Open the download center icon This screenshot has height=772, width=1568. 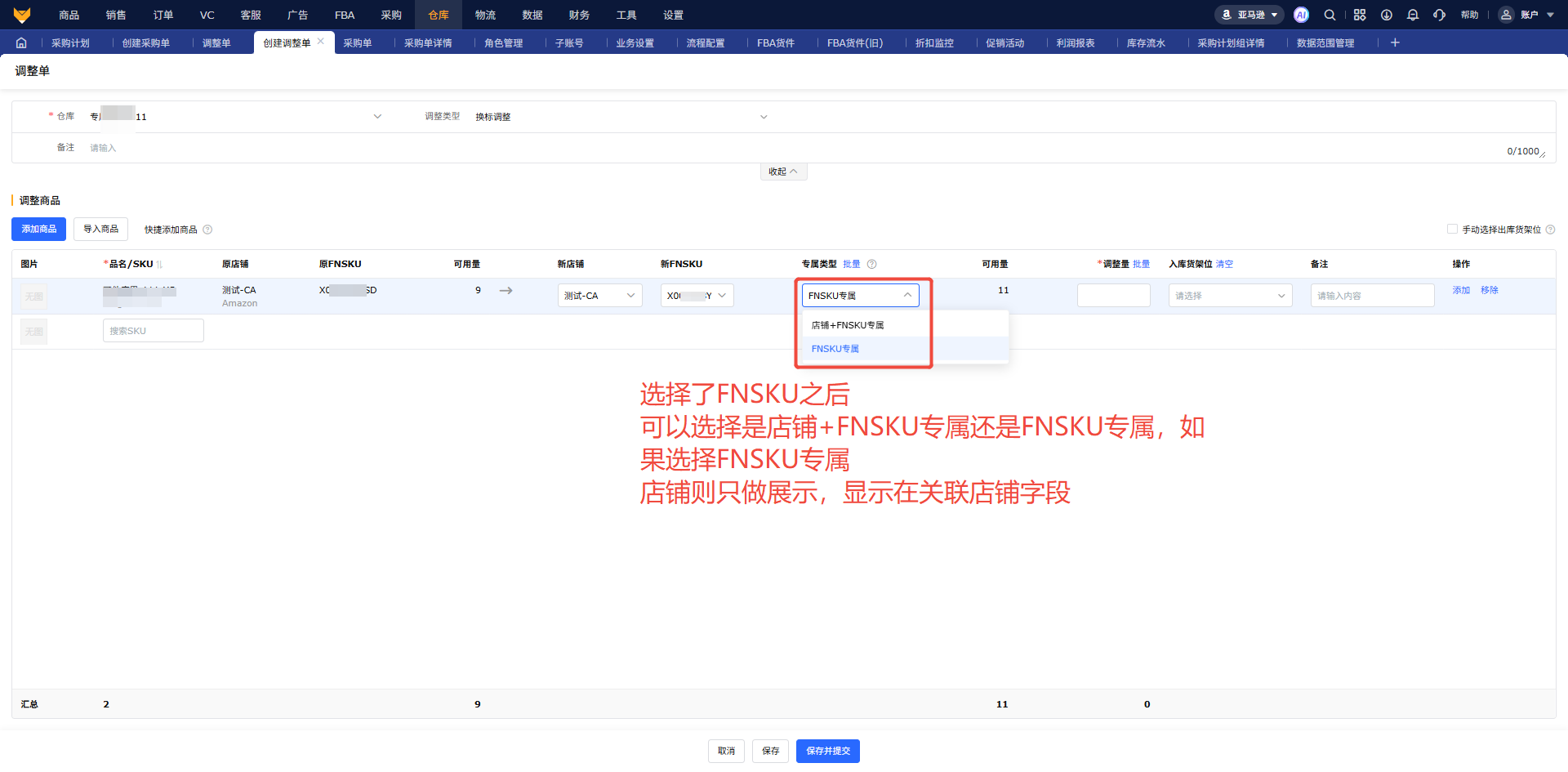tap(1386, 15)
